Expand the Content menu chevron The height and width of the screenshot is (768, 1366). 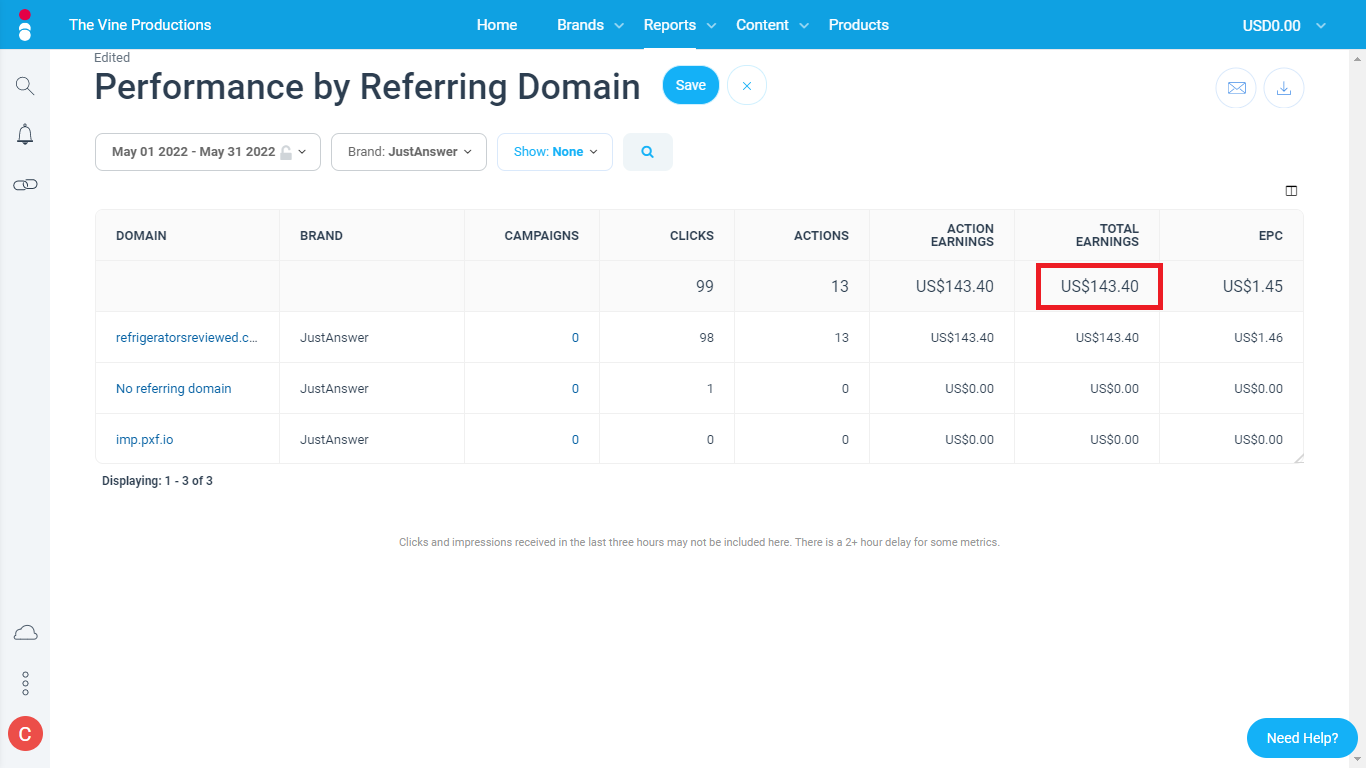click(x=804, y=26)
